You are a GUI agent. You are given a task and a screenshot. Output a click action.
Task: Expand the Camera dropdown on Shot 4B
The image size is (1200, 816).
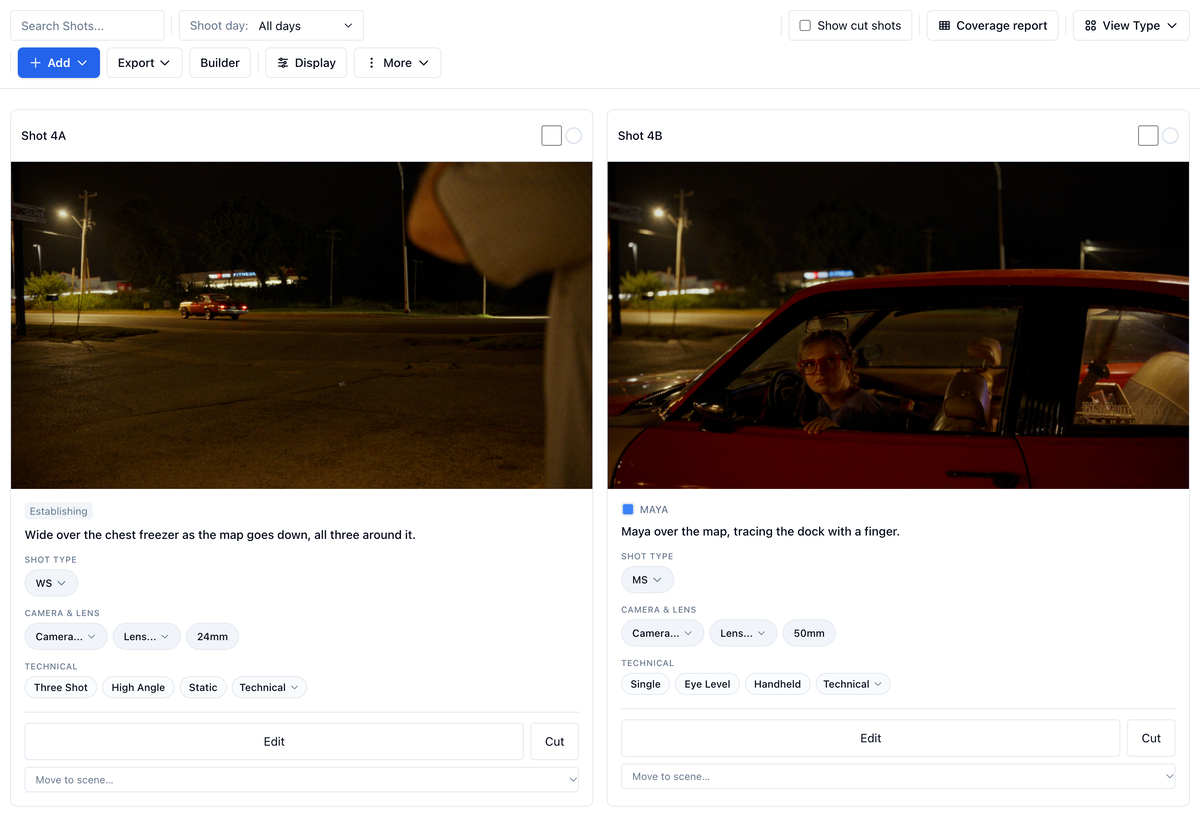pyautogui.click(x=662, y=633)
